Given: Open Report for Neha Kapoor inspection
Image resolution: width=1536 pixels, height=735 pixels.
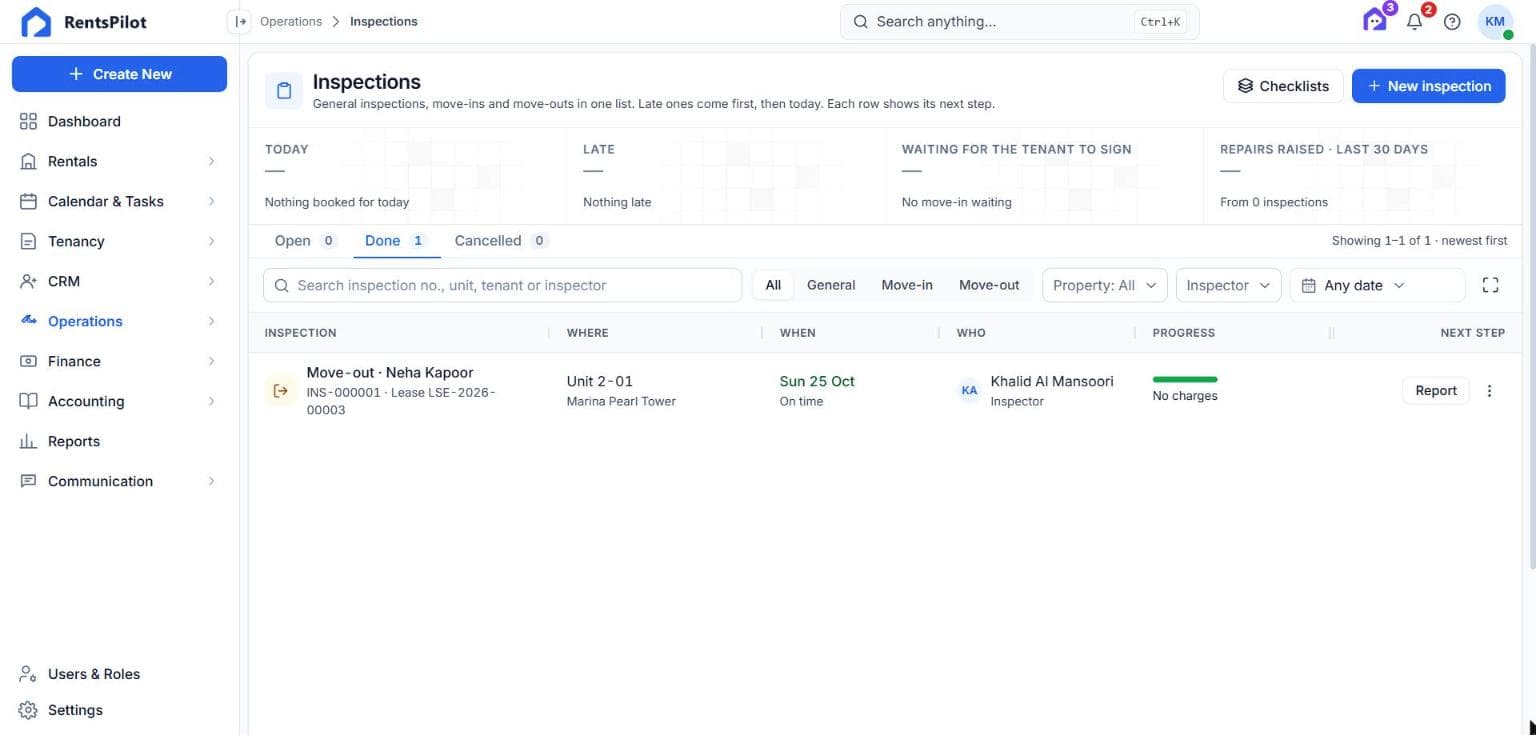Looking at the screenshot, I should coord(1436,391).
